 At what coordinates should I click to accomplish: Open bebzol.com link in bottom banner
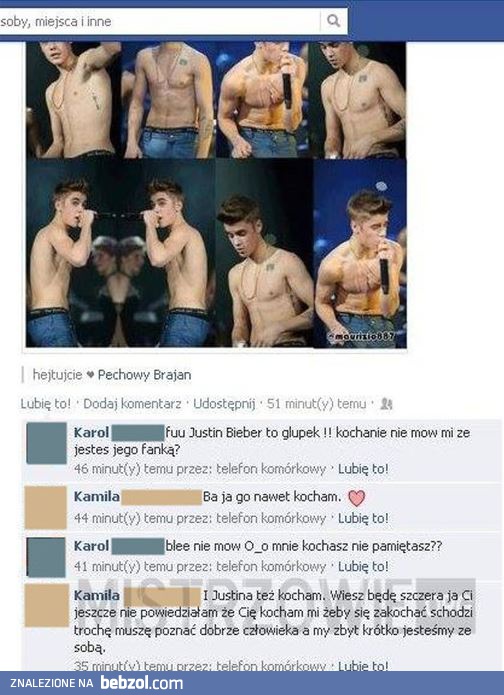(141, 683)
